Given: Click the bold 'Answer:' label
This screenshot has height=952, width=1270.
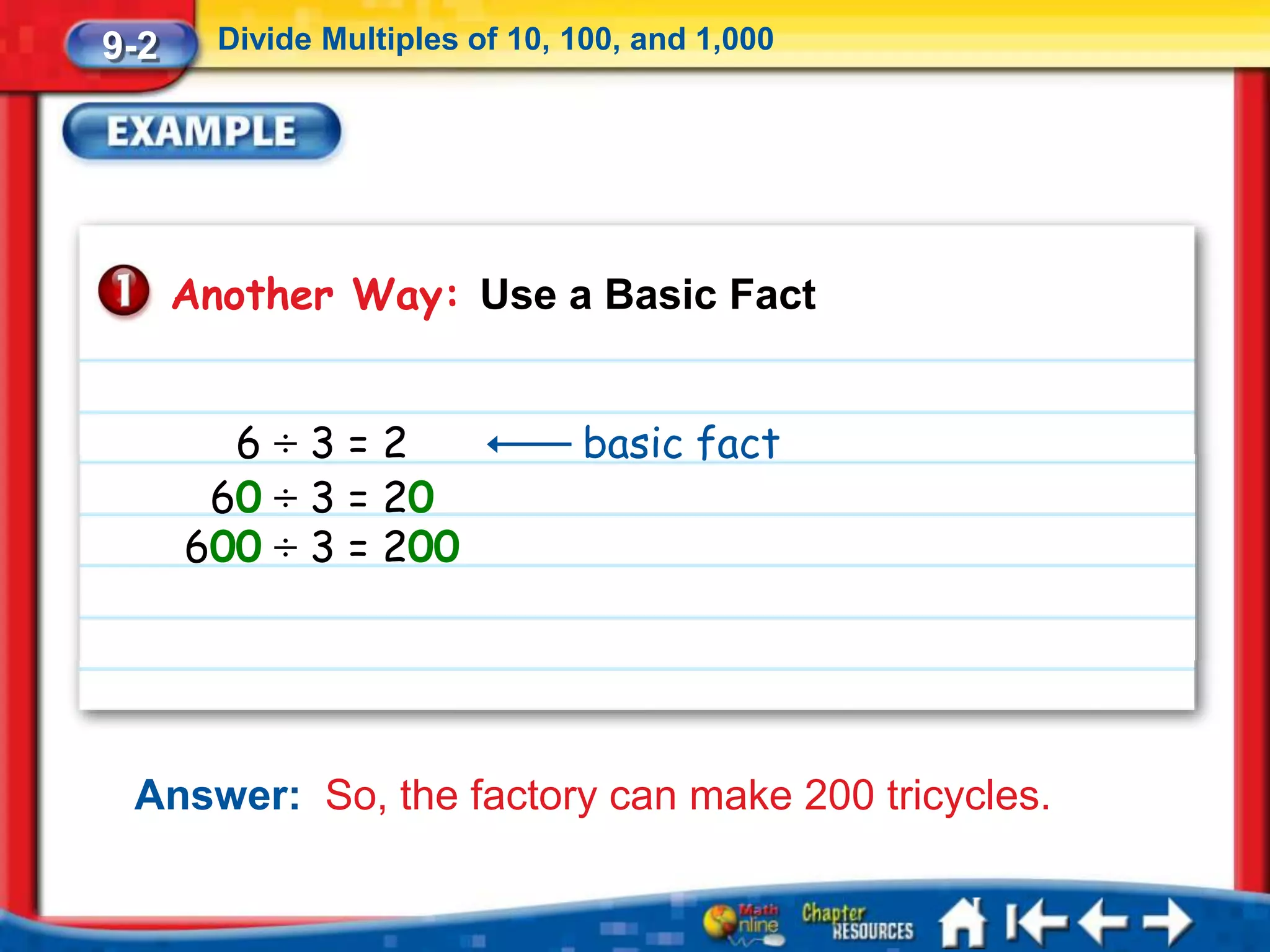Looking at the screenshot, I should pos(218,795).
